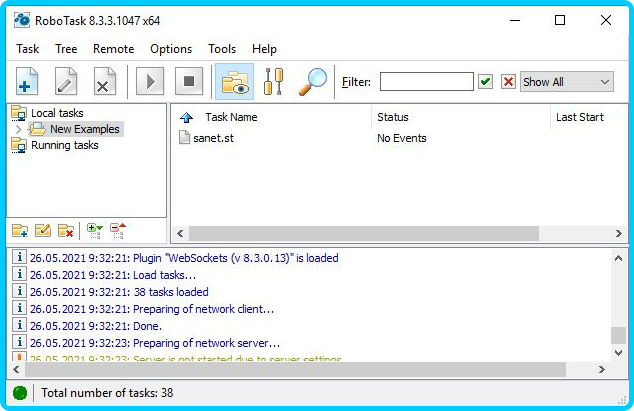Open the Task menu
634x411 pixels.
point(27,49)
